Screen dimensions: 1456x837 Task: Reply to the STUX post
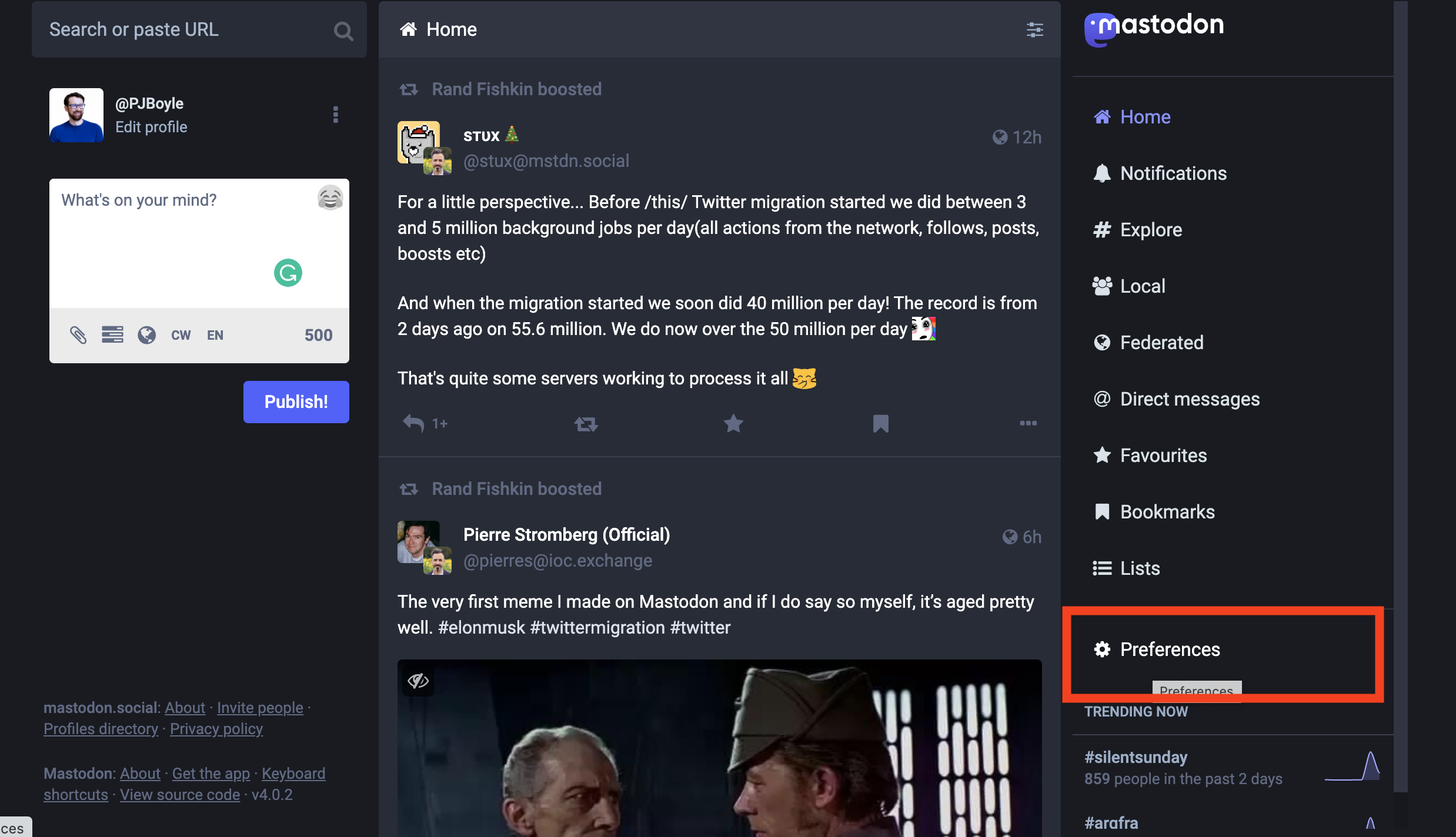tap(413, 424)
